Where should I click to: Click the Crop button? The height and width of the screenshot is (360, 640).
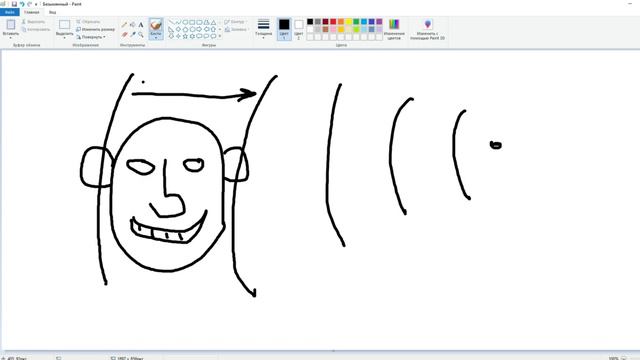tap(88, 22)
